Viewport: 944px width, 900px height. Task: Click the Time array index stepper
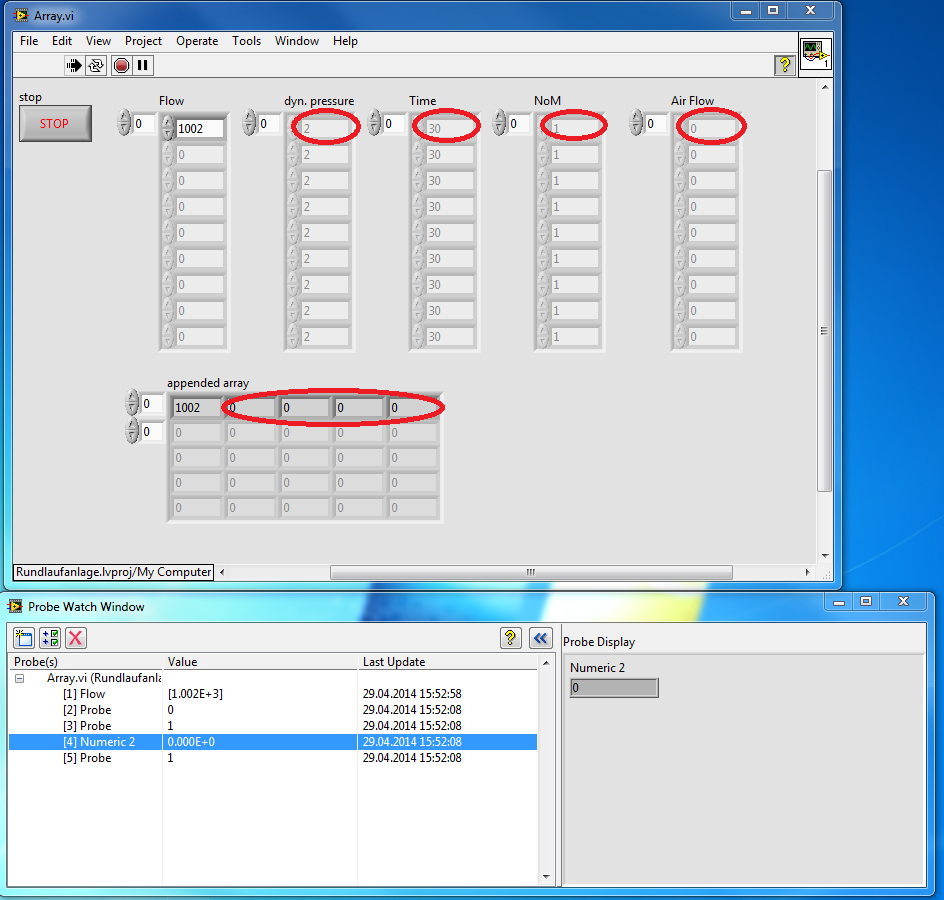[x=374, y=123]
